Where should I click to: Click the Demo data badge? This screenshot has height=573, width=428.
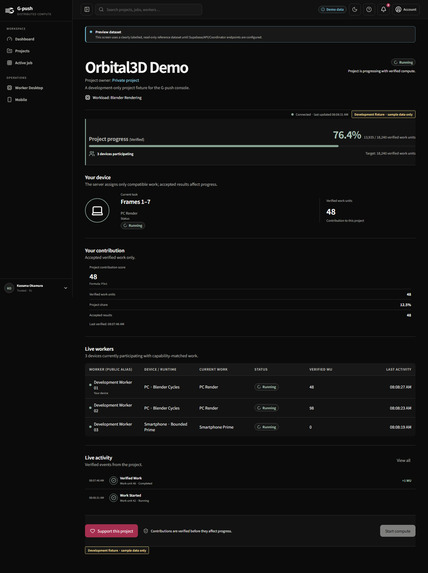pos(332,10)
